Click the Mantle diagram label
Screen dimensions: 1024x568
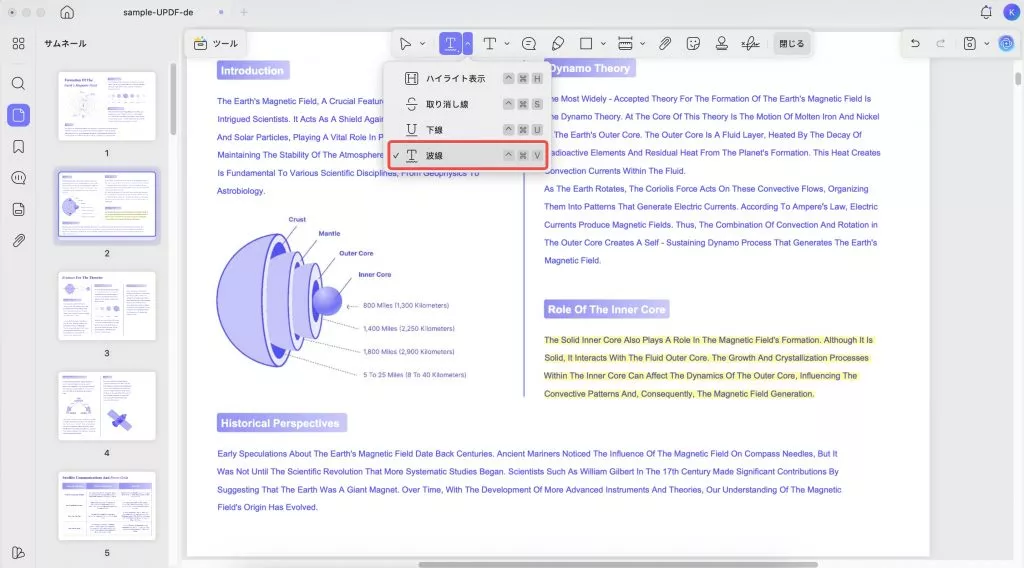click(x=329, y=233)
